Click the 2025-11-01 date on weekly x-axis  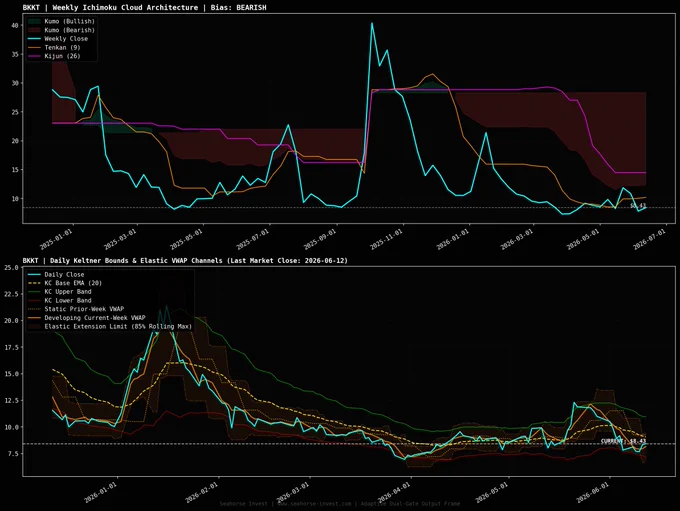[386, 239]
